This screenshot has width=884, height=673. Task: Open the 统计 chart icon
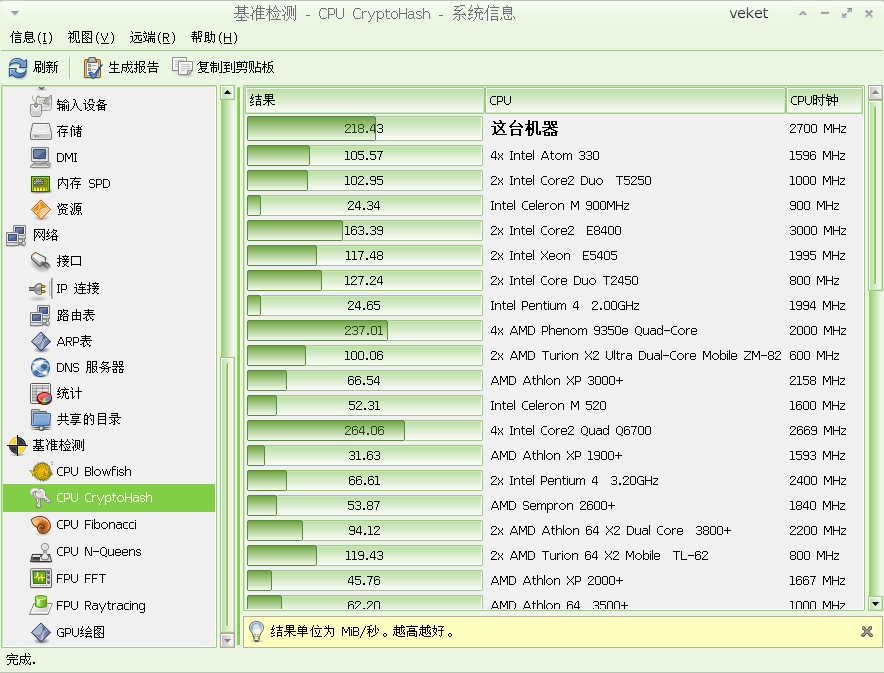[x=41, y=393]
